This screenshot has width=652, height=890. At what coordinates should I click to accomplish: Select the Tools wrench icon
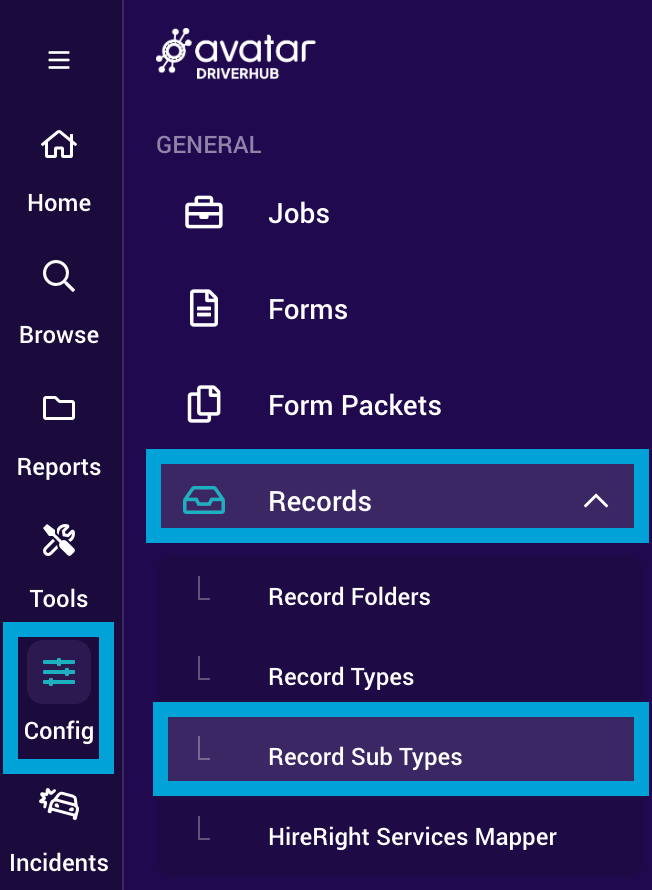pos(59,541)
